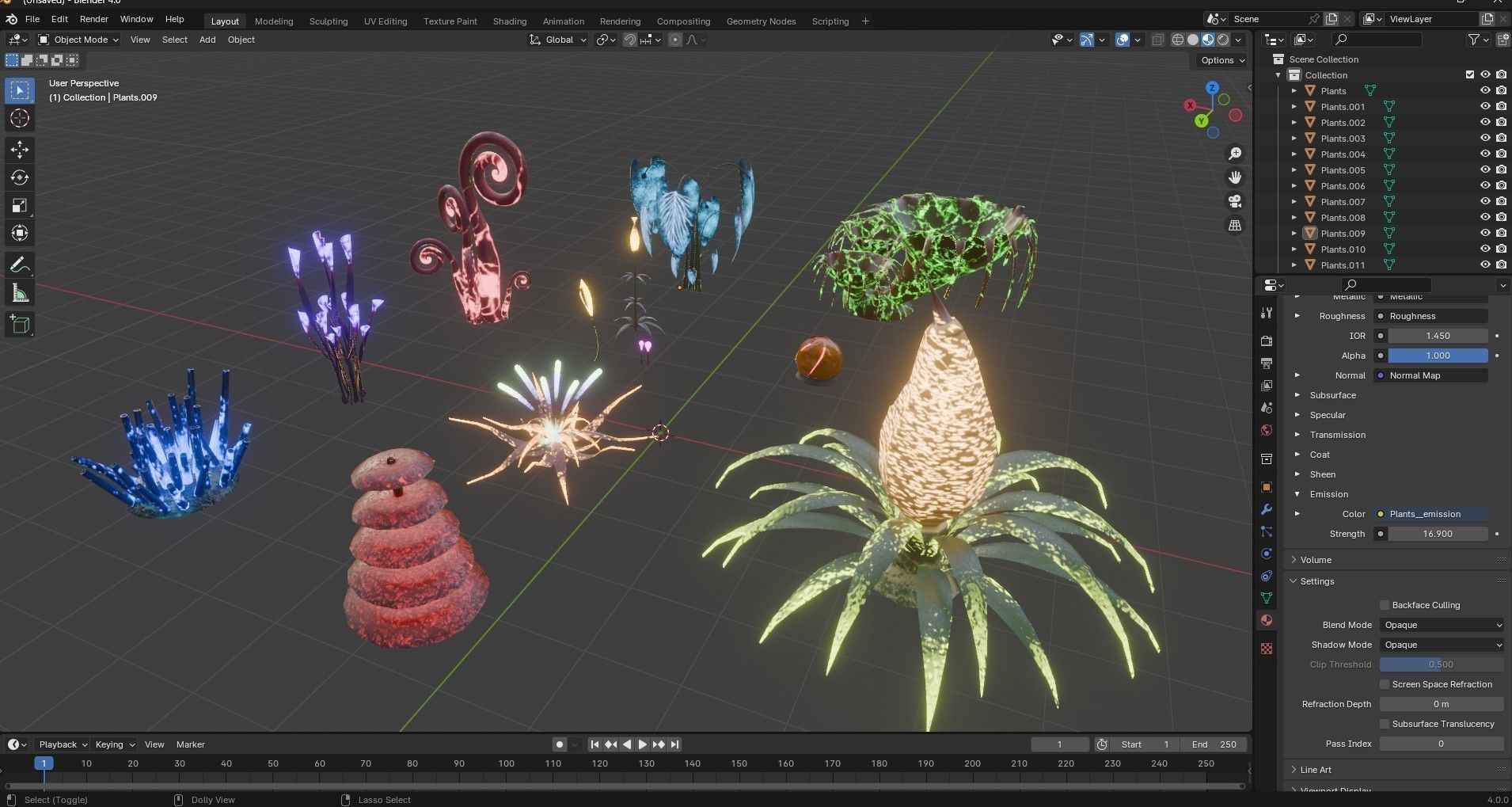Open the Playback popover in timeline

(63, 744)
